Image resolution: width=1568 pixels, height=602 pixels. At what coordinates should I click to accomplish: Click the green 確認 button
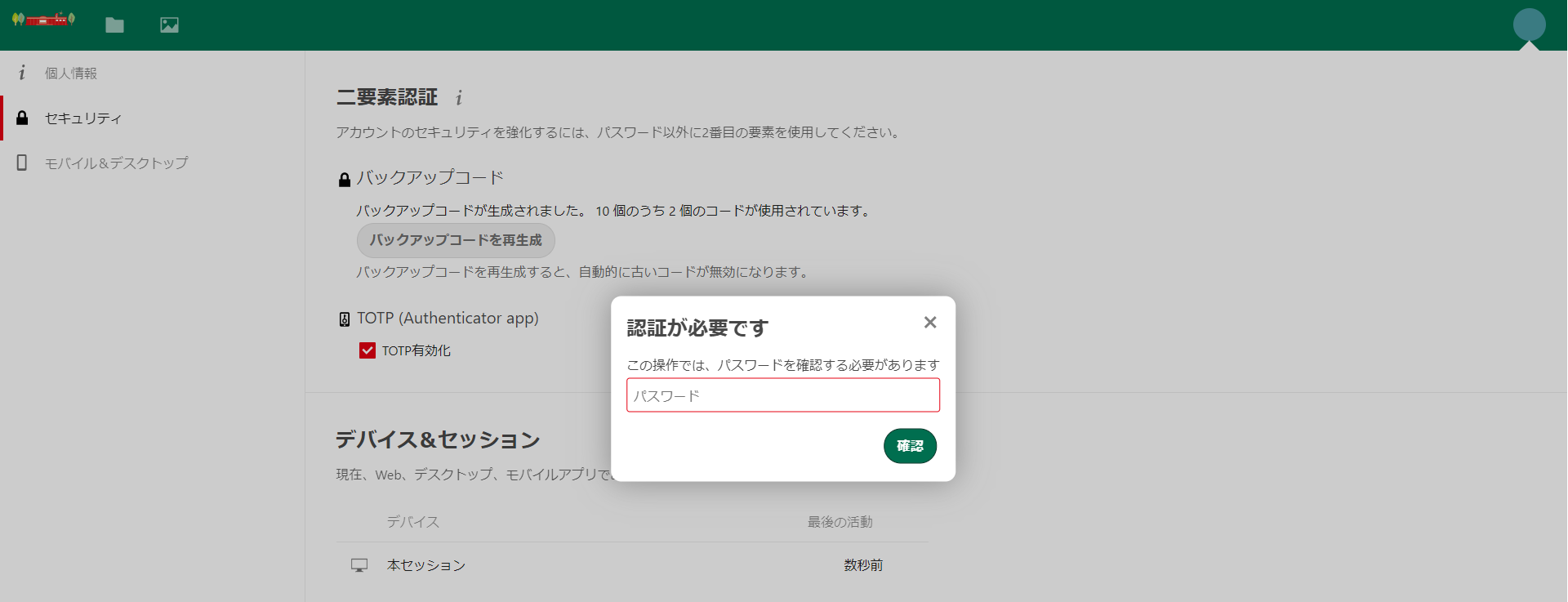(910, 446)
